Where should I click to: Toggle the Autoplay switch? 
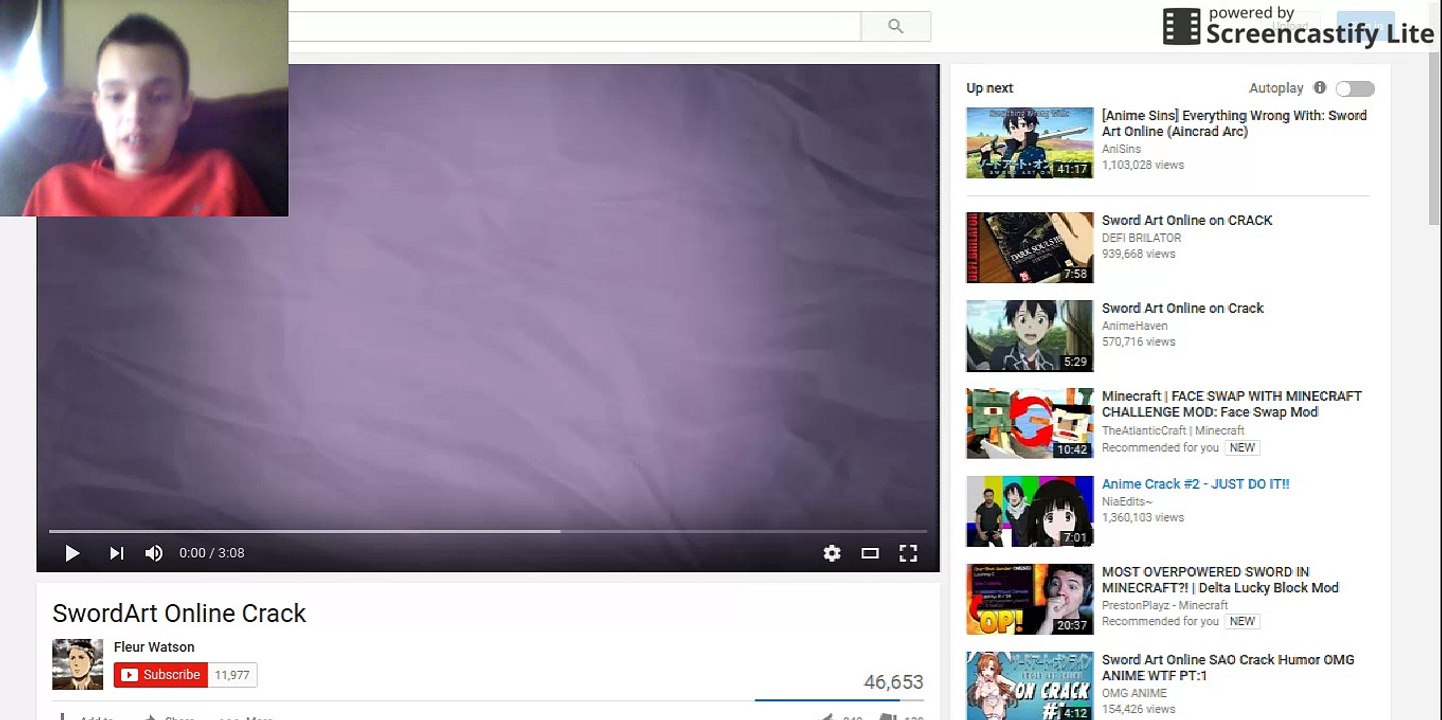pyautogui.click(x=1355, y=89)
